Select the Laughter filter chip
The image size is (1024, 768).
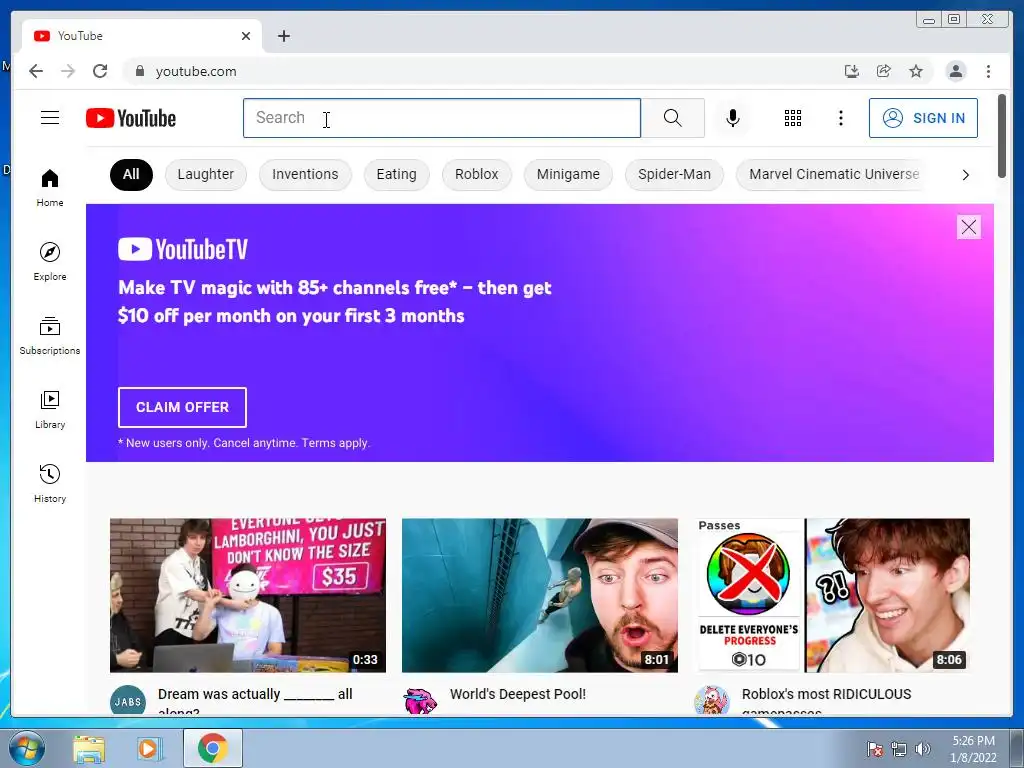pos(206,174)
